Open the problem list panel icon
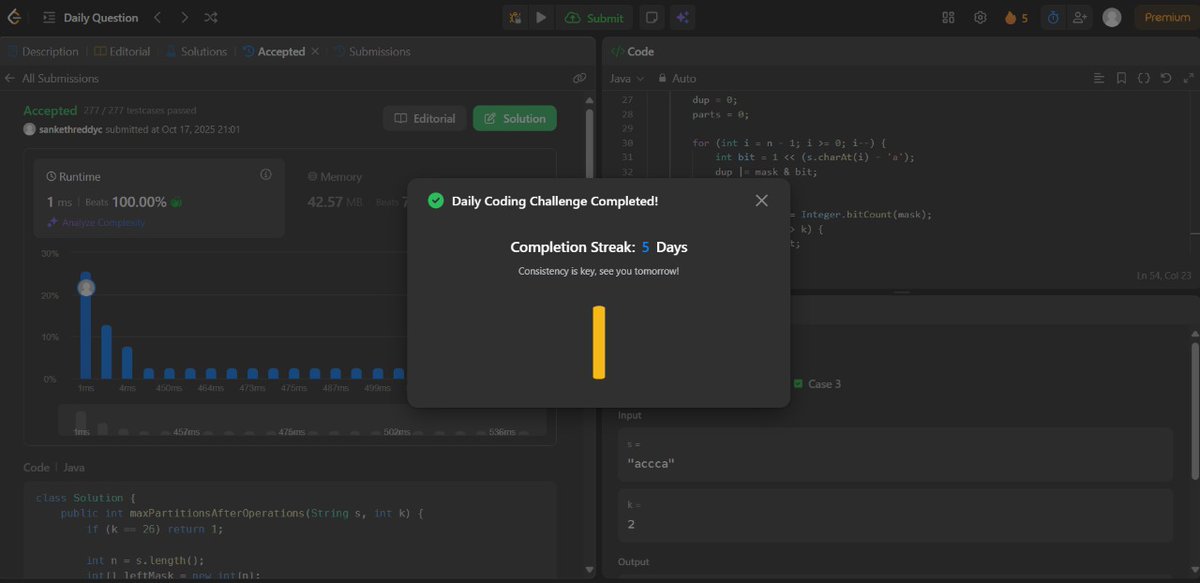The width and height of the screenshot is (1200, 583). pyautogui.click(x=49, y=18)
